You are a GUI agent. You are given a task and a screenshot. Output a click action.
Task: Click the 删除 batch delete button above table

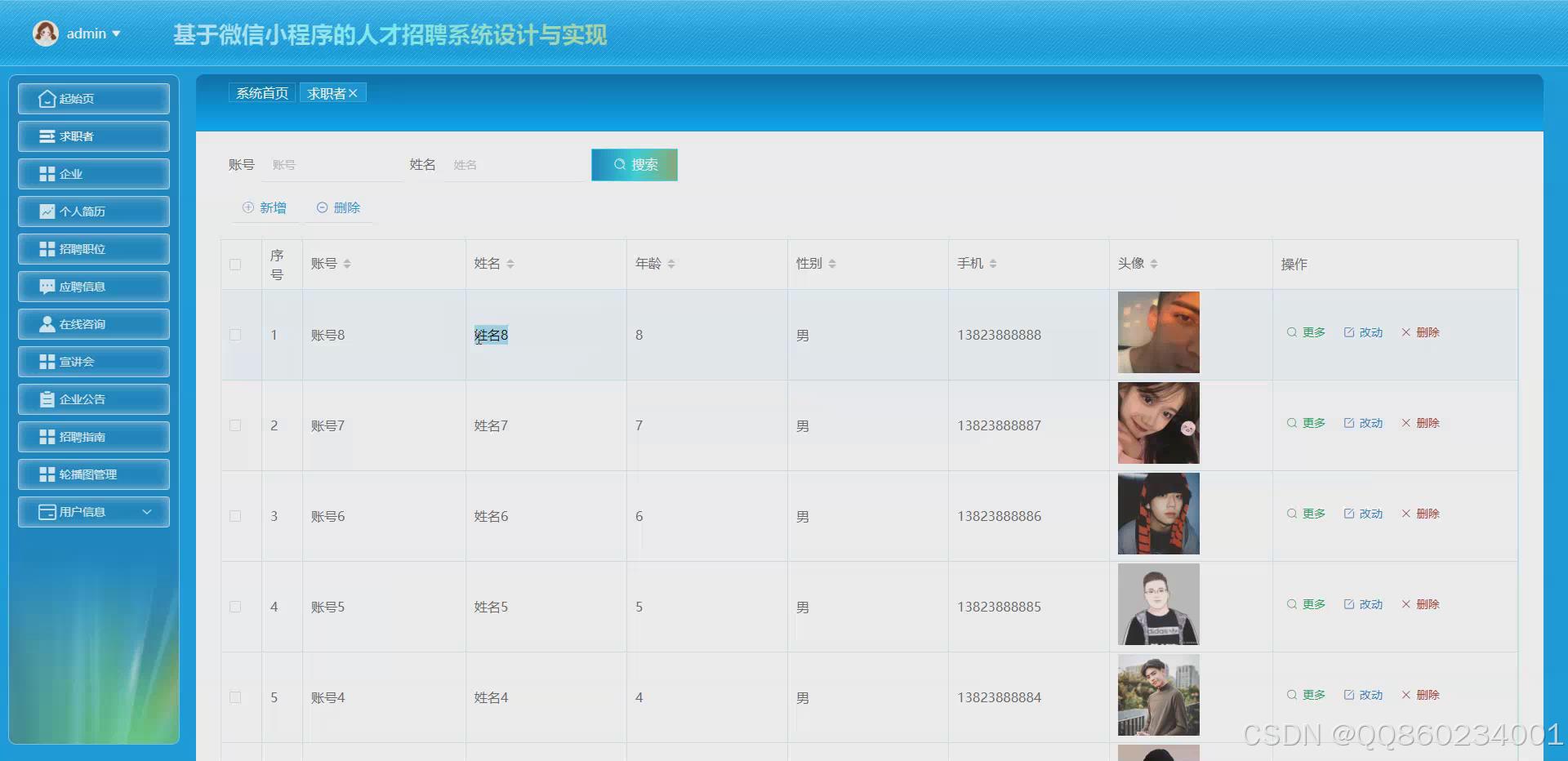click(x=339, y=207)
